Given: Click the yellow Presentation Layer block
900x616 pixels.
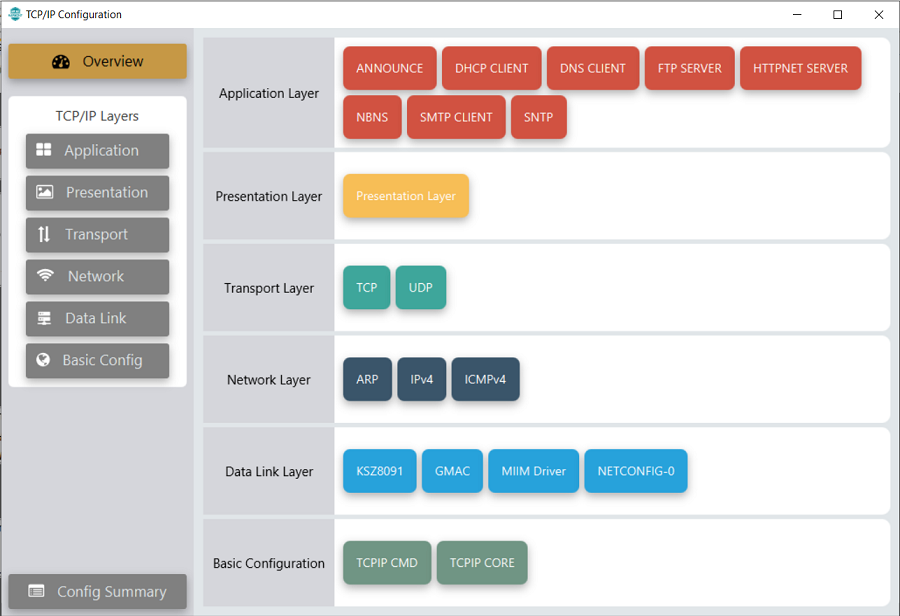Looking at the screenshot, I should pos(405,196).
